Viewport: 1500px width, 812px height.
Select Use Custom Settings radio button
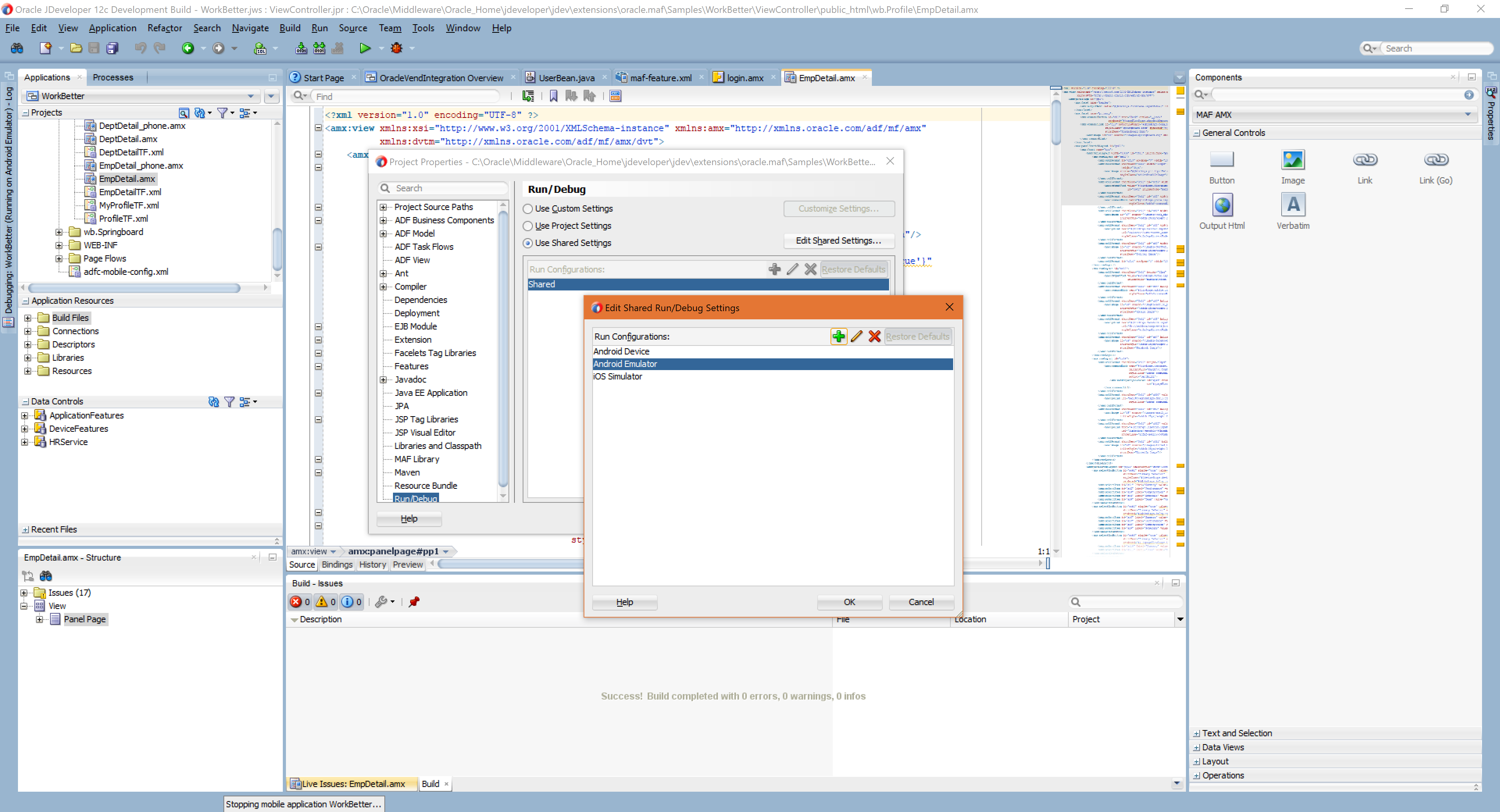[x=528, y=209]
